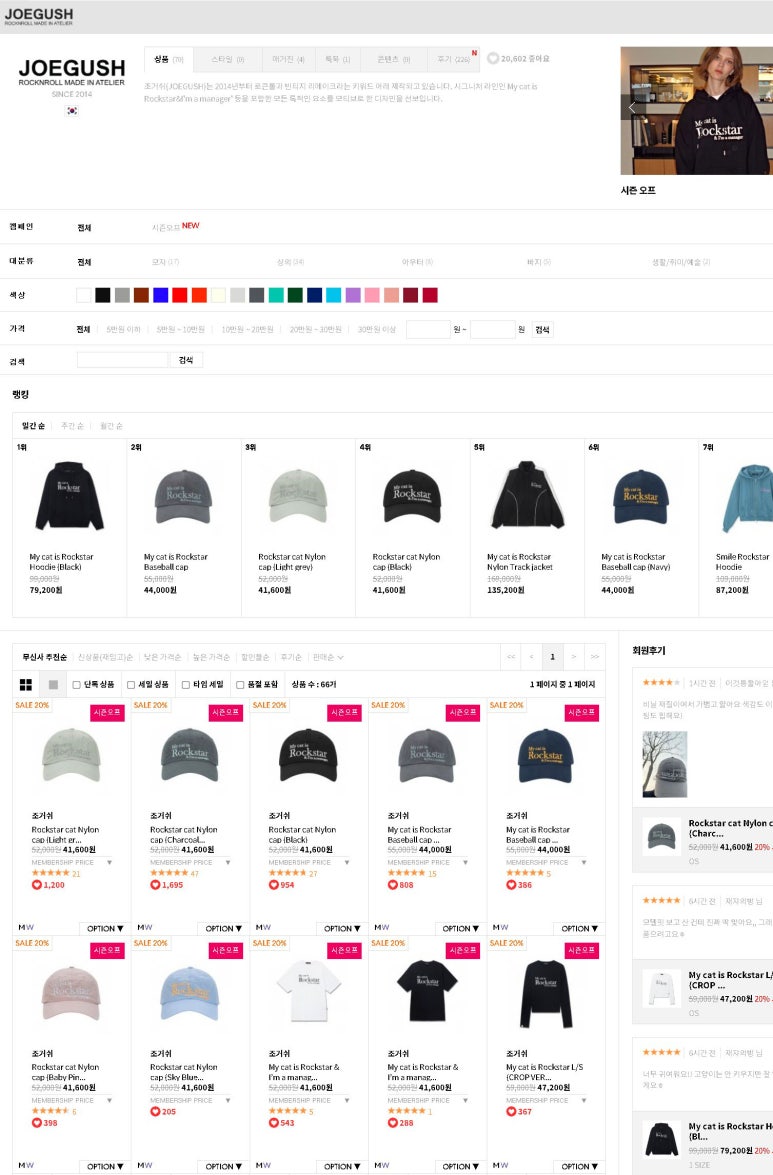Screen dimensions: 773x1175
Task: Click the keyword search input field
Action: pyautogui.click(x=122, y=360)
